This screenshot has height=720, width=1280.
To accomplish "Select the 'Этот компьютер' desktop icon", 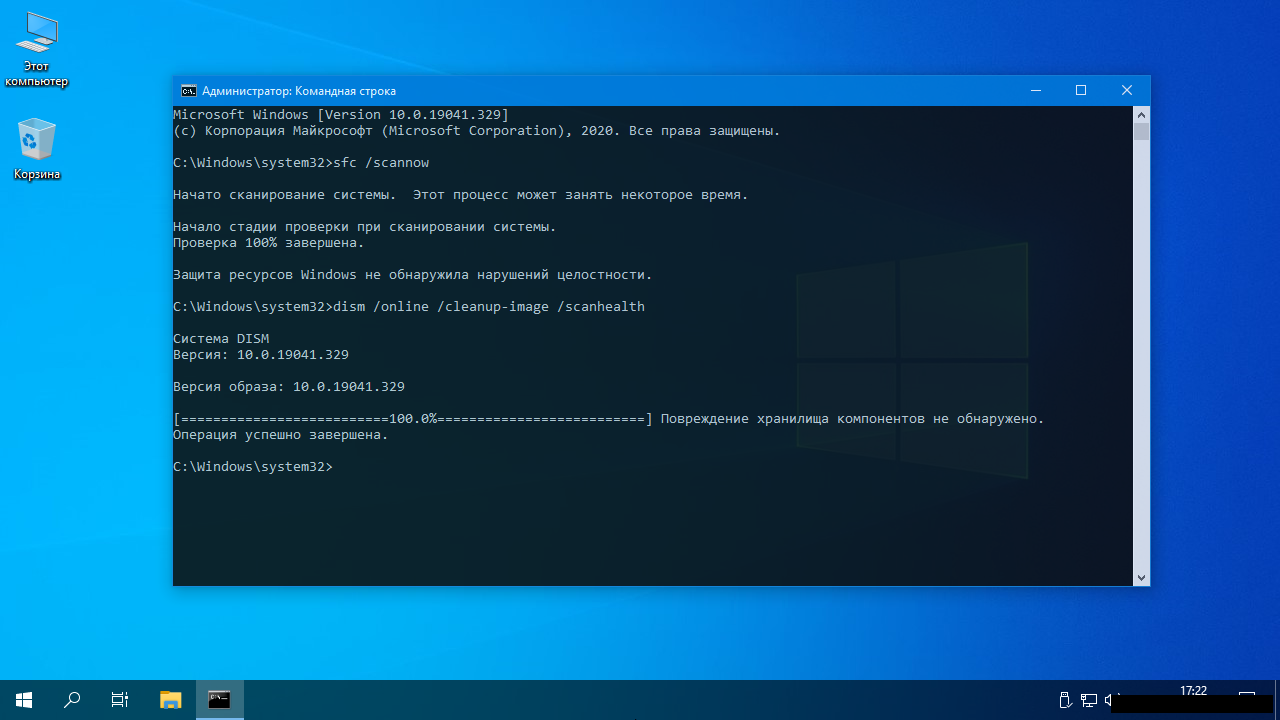I will point(37,50).
